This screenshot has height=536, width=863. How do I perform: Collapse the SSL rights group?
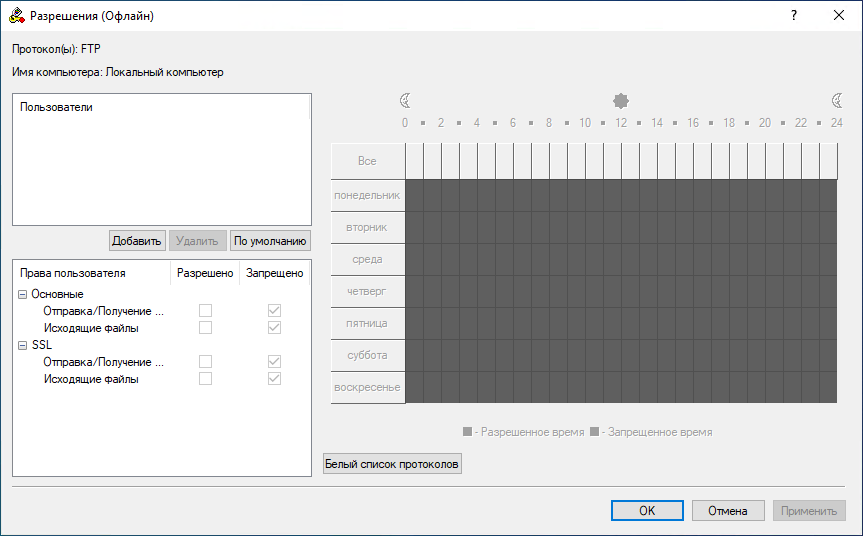coord(23,346)
